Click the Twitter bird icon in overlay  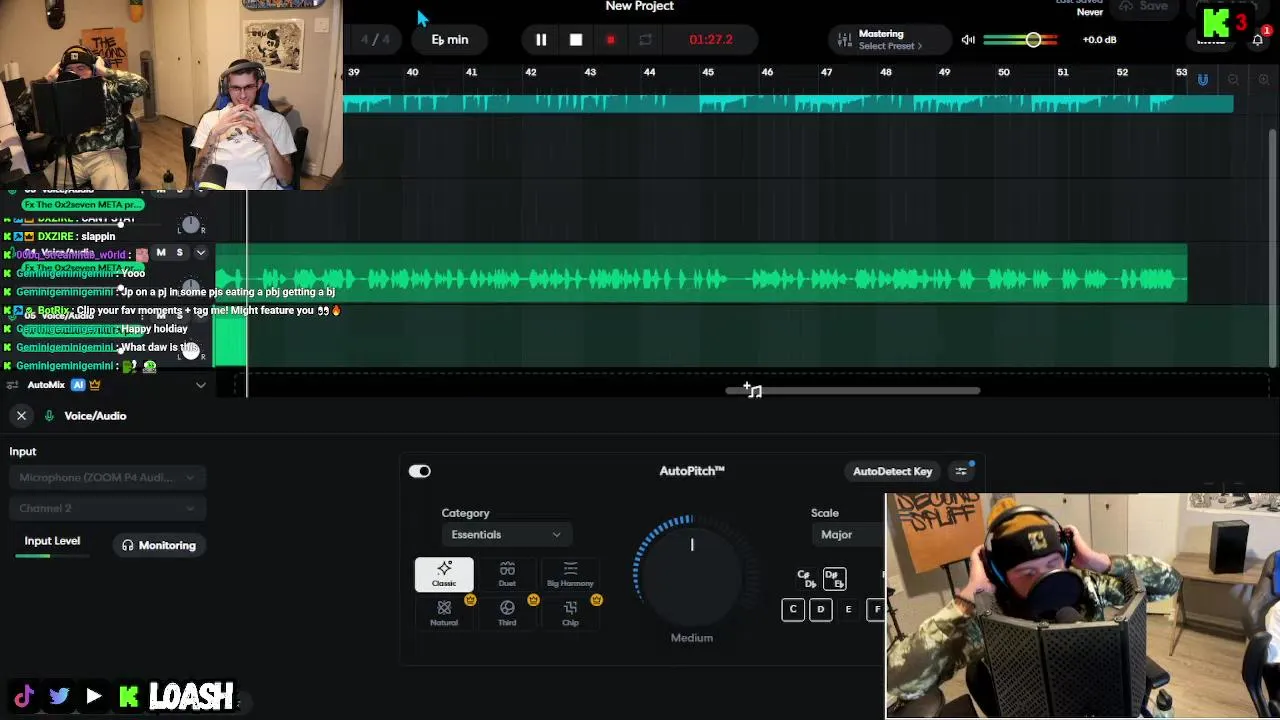pyautogui.click(x=59, y=696)
